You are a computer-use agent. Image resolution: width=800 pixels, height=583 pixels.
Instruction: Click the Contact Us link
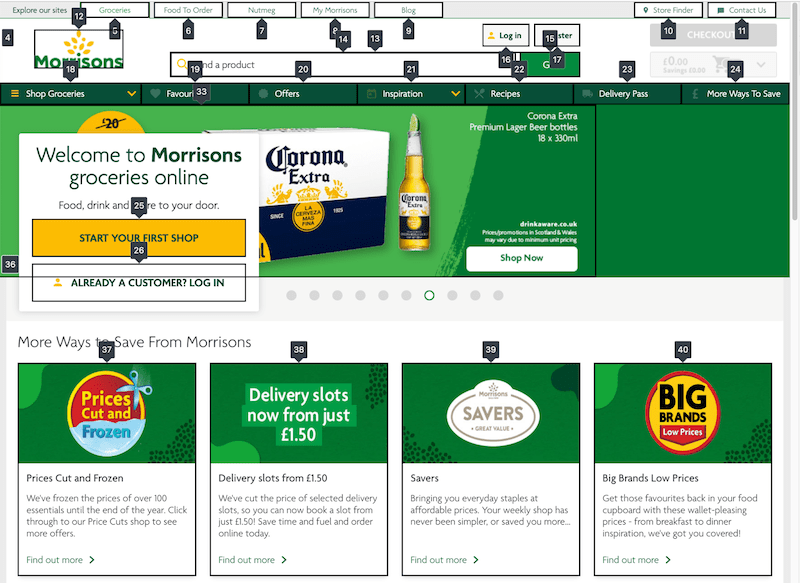742,10
